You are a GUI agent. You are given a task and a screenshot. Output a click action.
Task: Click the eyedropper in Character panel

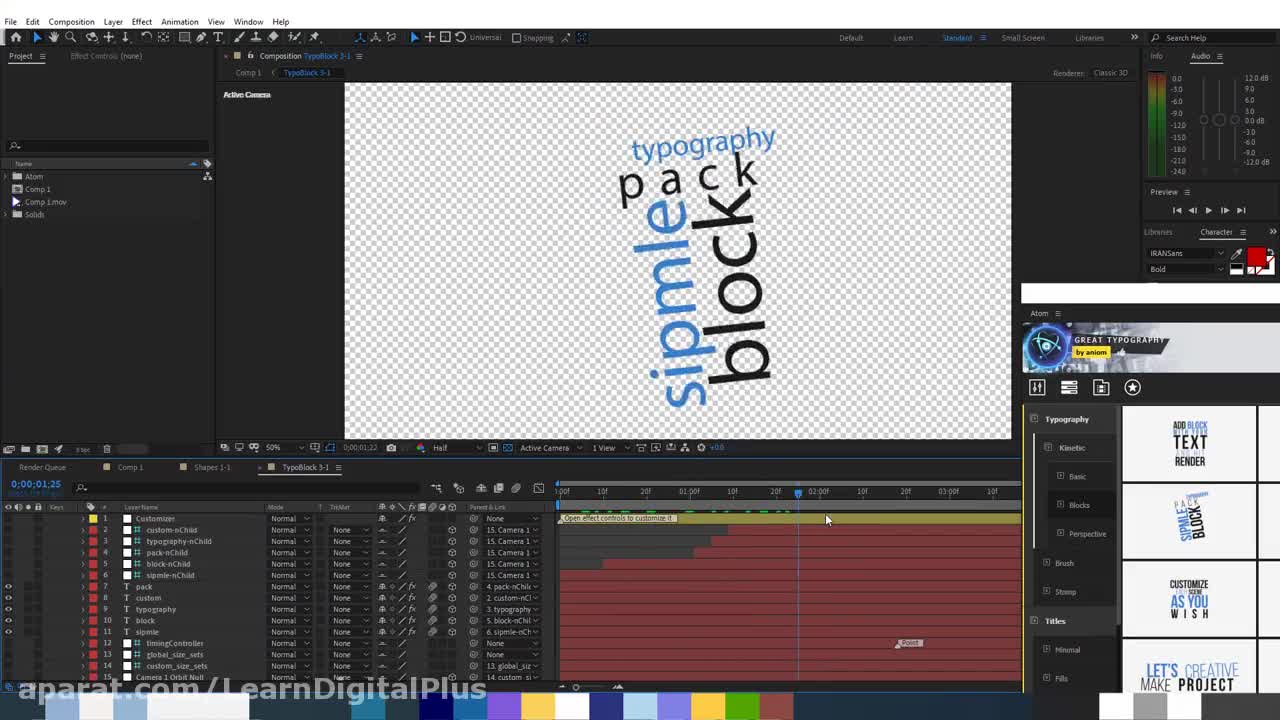pyautogui.click(x=1236, y=254)
